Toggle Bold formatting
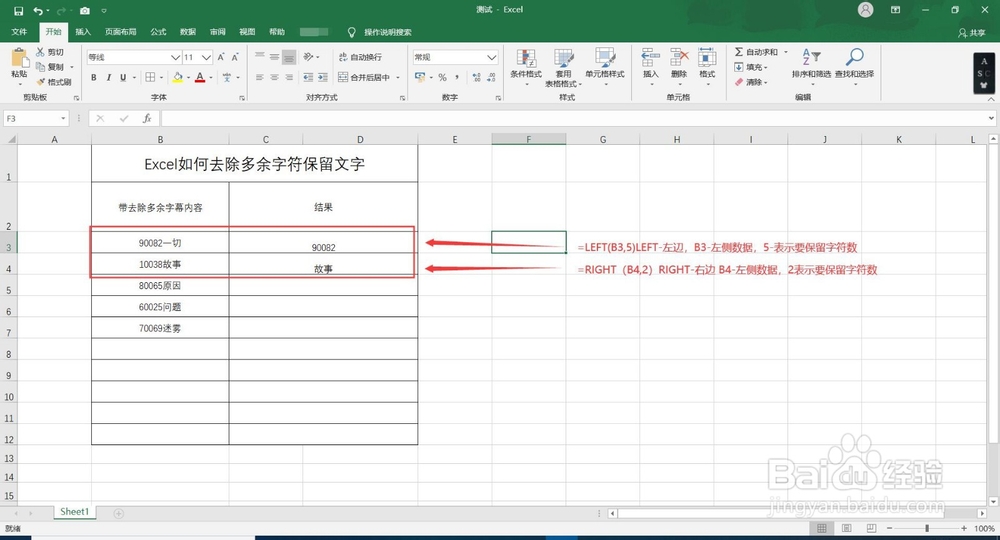This screenshot has height=540, width=1000. pos(94,77)
